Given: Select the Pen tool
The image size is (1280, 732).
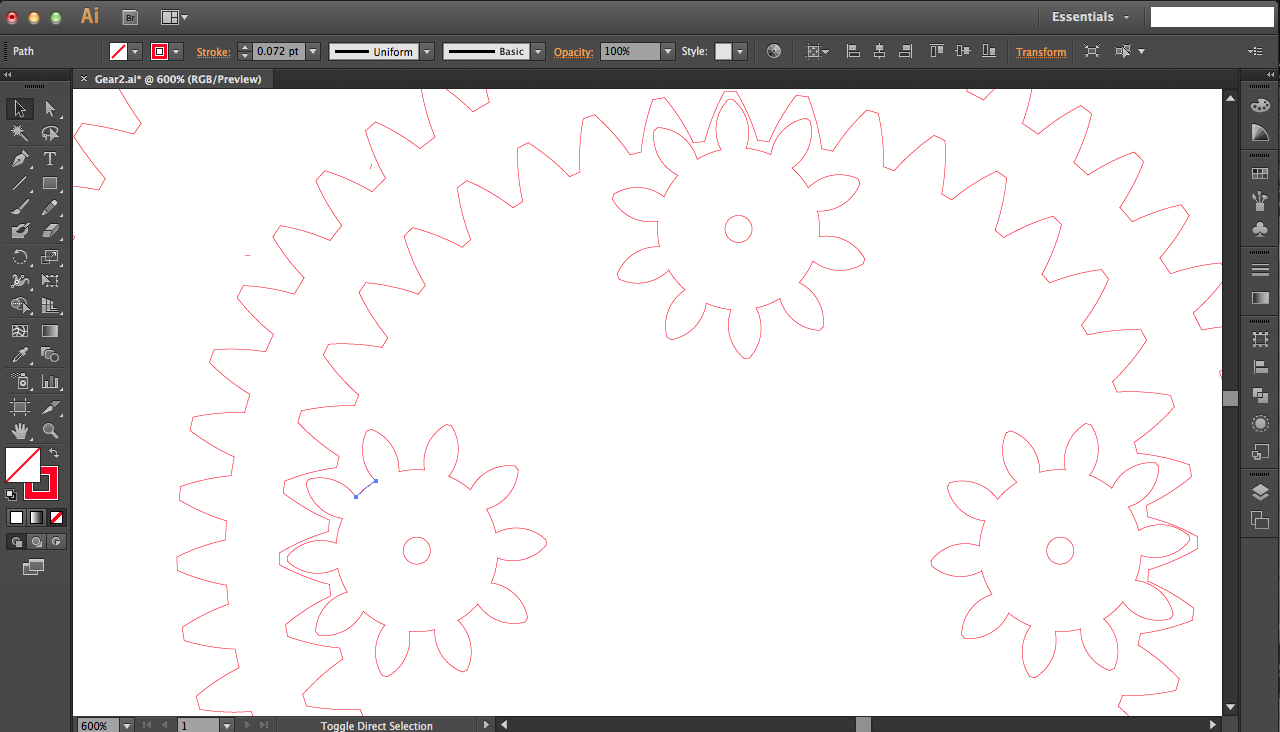Looking at the screenshot, I should (19, 159).
